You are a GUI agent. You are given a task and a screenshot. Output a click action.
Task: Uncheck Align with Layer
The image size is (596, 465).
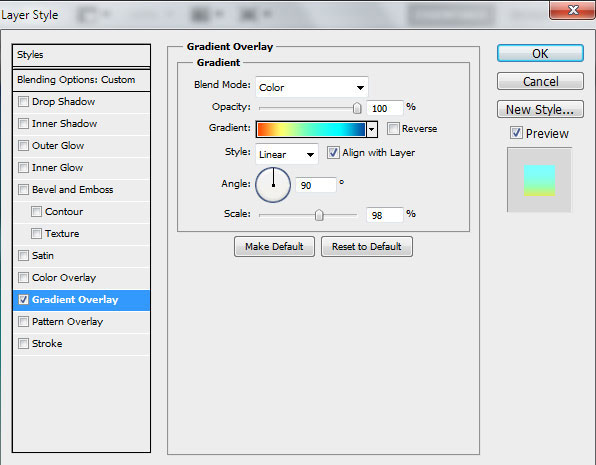333,152
